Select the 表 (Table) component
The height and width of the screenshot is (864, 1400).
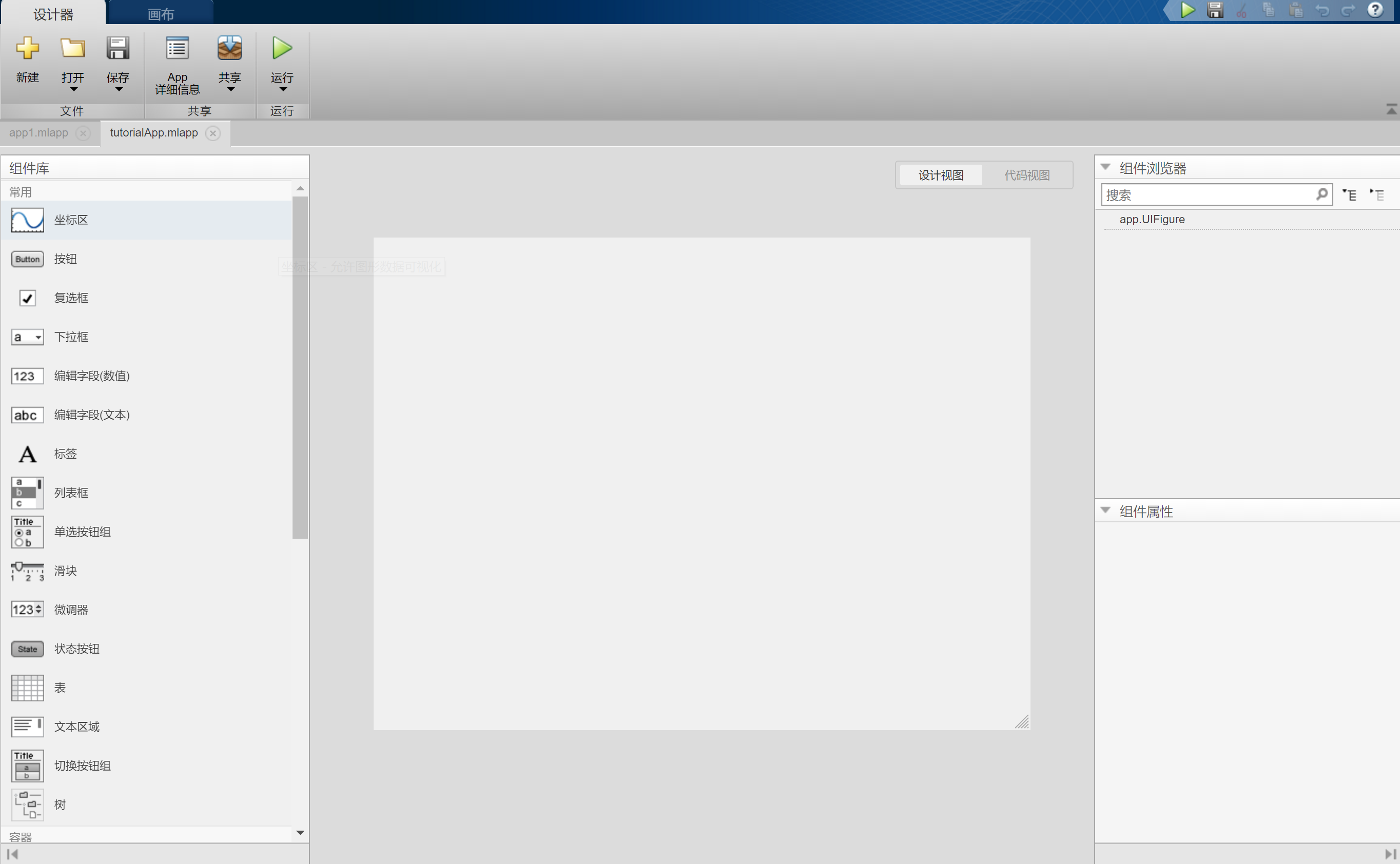click(x=60, y=688)
